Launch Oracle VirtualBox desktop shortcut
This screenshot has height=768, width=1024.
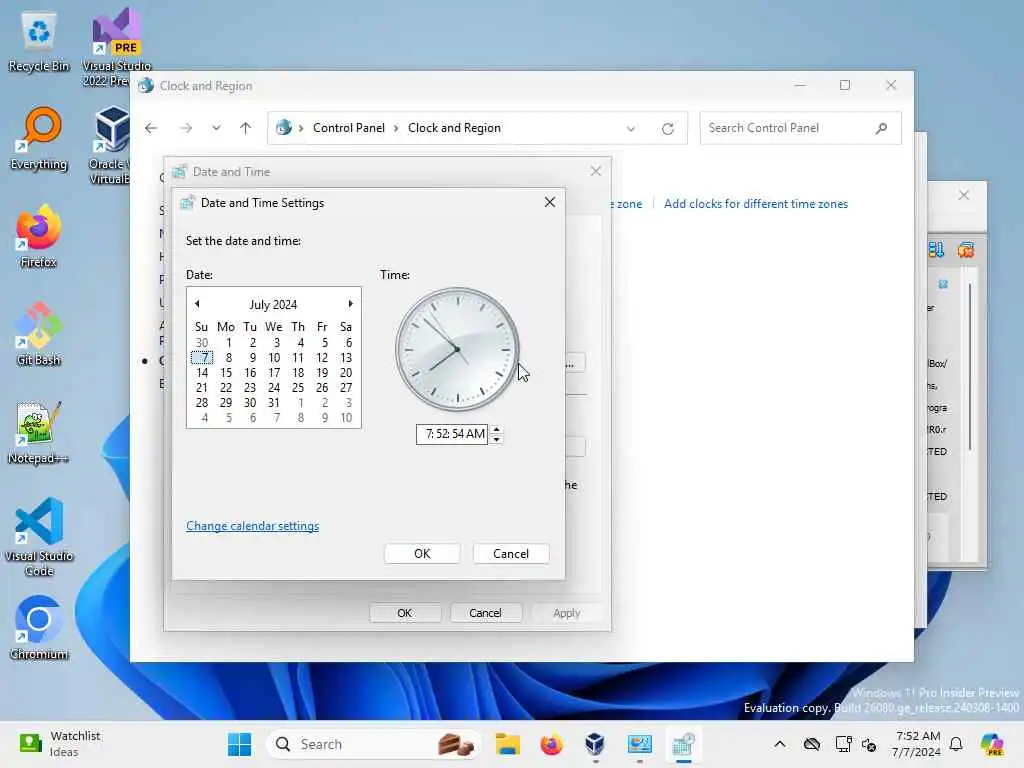click(x=110, y=145)
